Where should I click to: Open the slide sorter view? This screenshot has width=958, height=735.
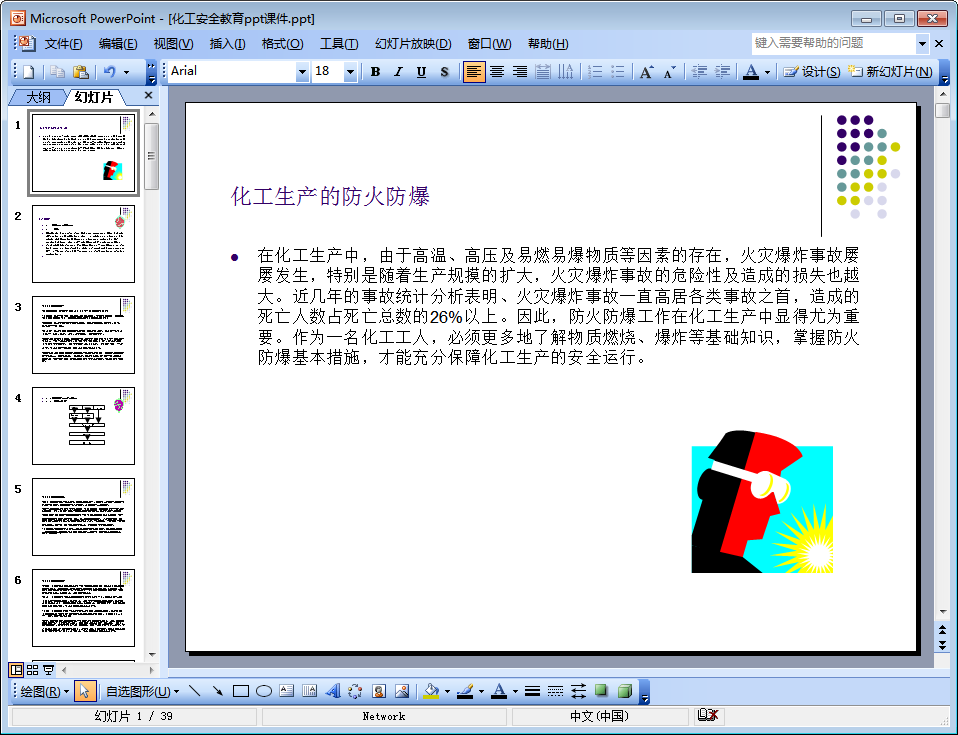pos(33,670)
